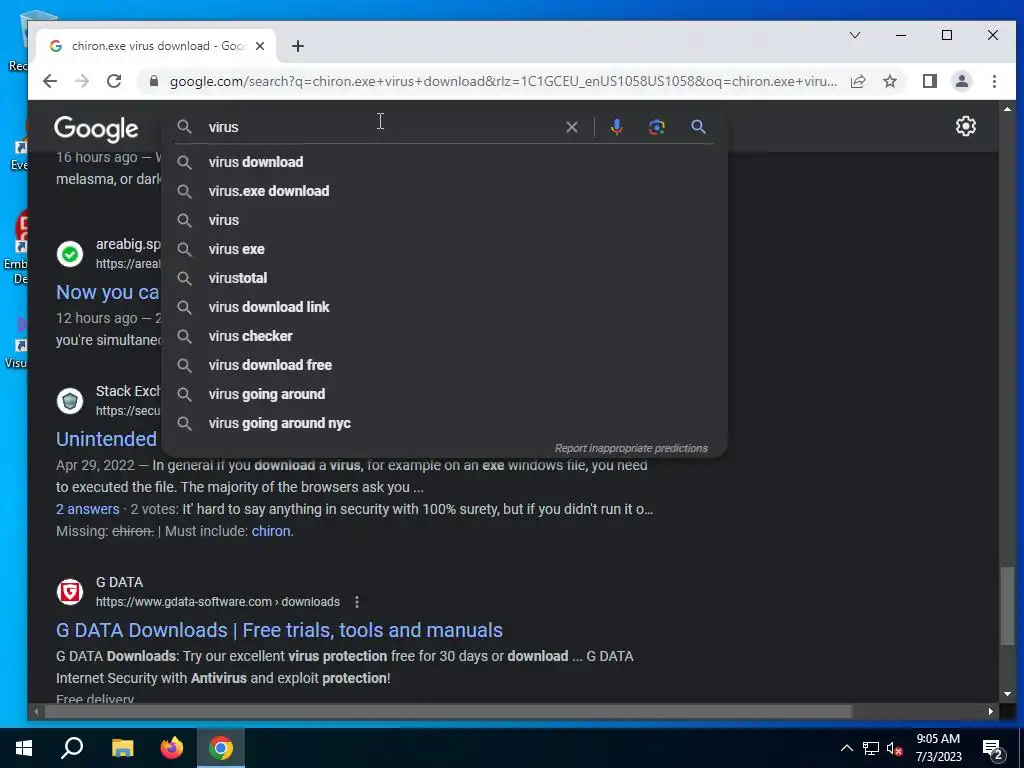This screenshot has height=768, width=1024.
Task: Click the "chiron" must include link
Action: (271, 531)
